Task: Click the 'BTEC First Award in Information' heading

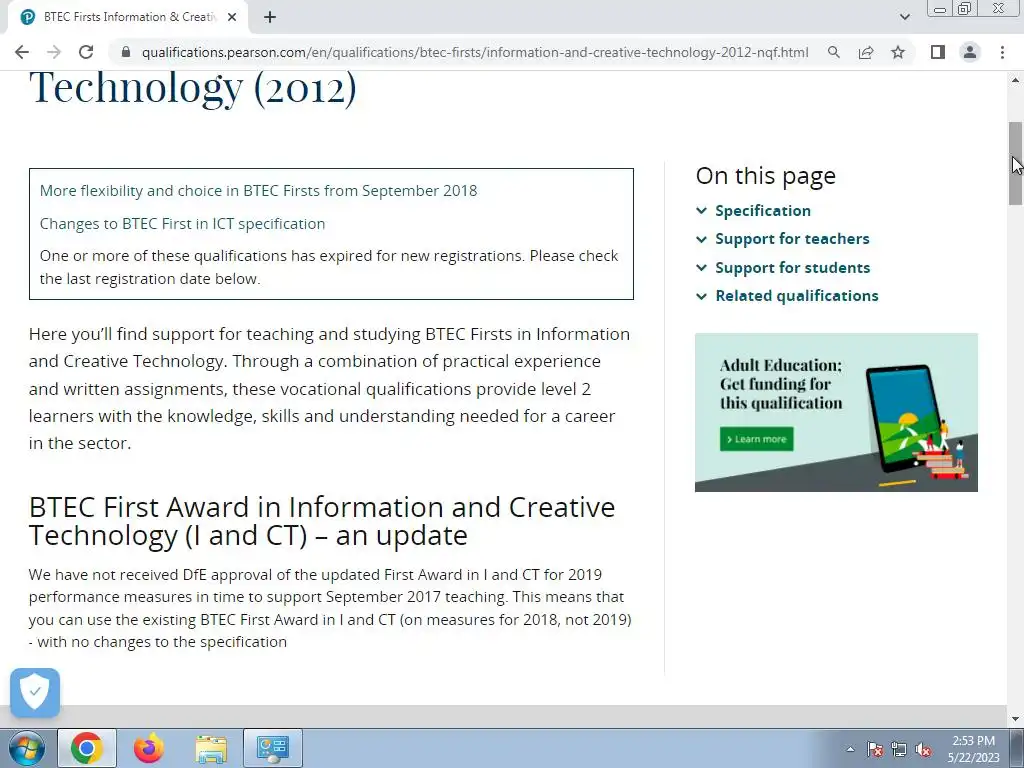Action: pos(322,521)
